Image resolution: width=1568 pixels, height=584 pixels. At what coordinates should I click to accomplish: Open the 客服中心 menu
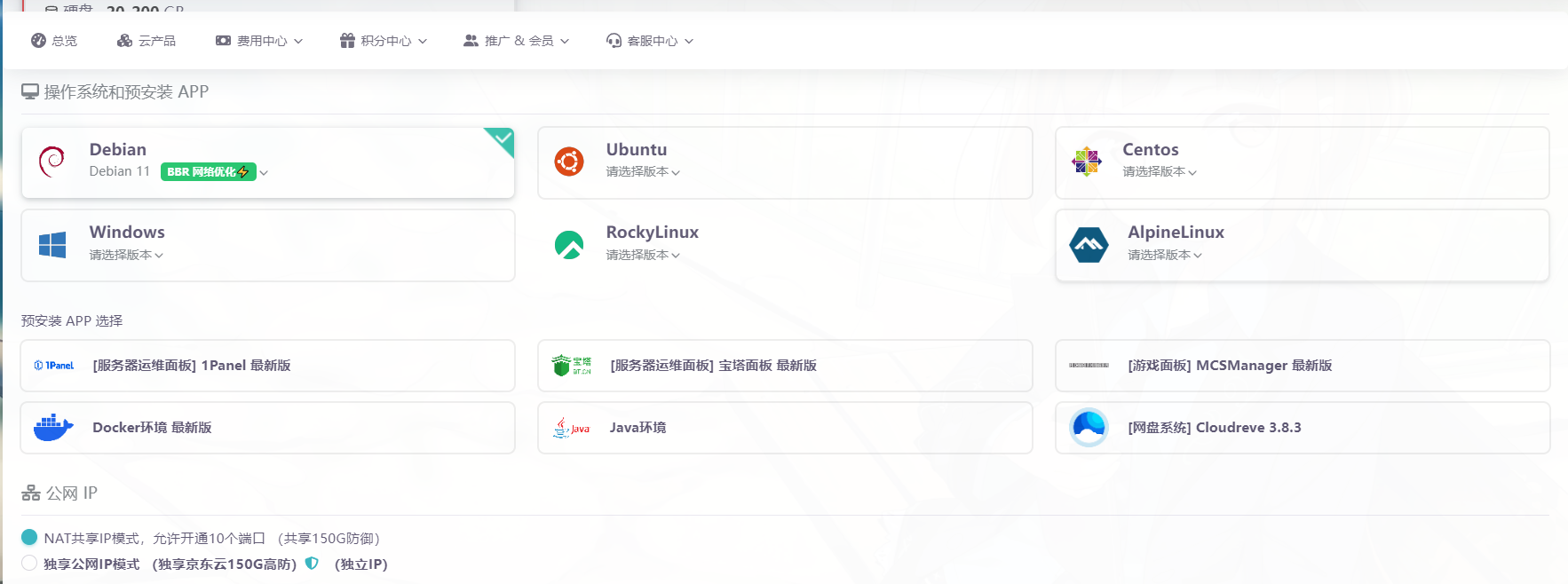tap(650, 41)
